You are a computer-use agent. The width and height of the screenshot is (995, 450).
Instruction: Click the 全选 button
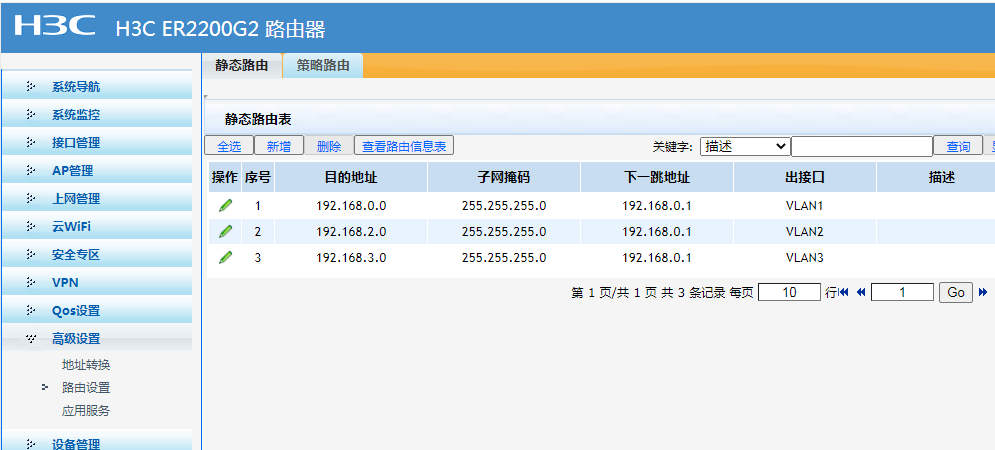[x=229, y=146]
